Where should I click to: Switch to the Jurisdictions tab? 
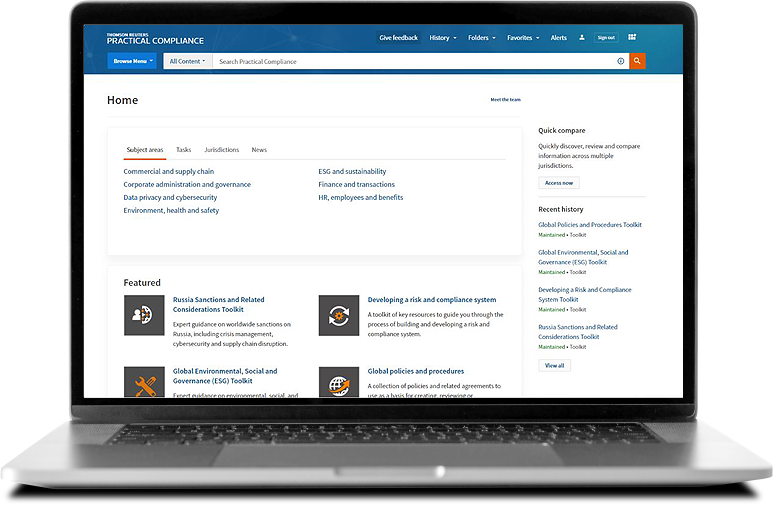221,150
